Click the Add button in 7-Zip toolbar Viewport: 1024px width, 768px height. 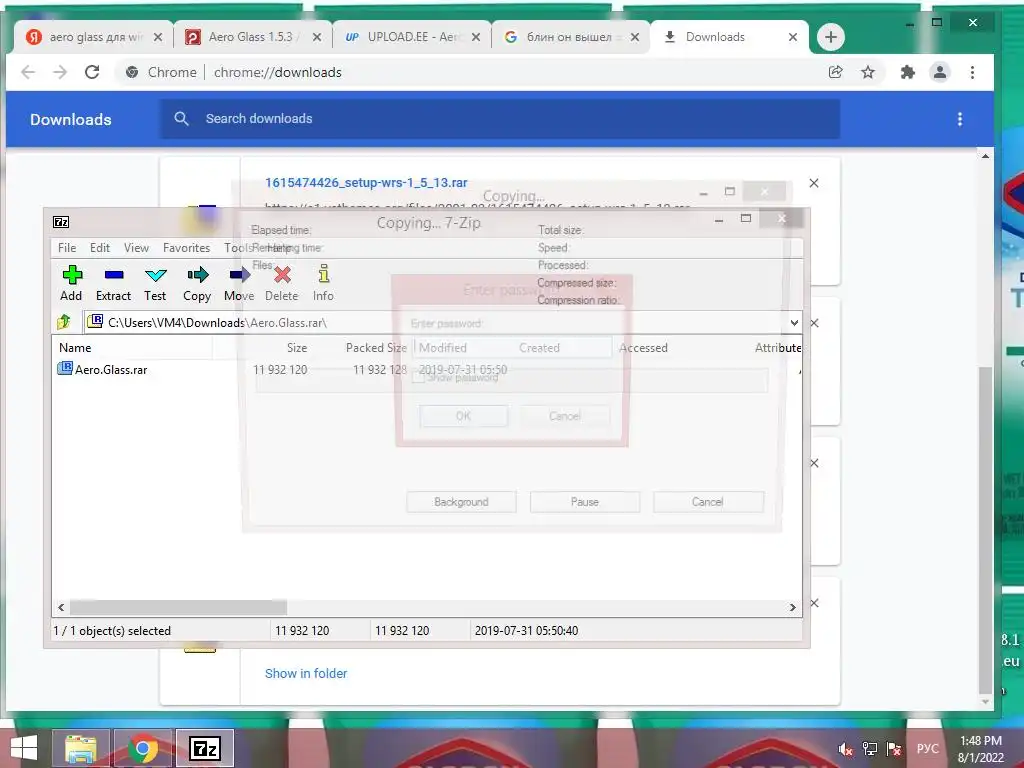tap(72, 283)
